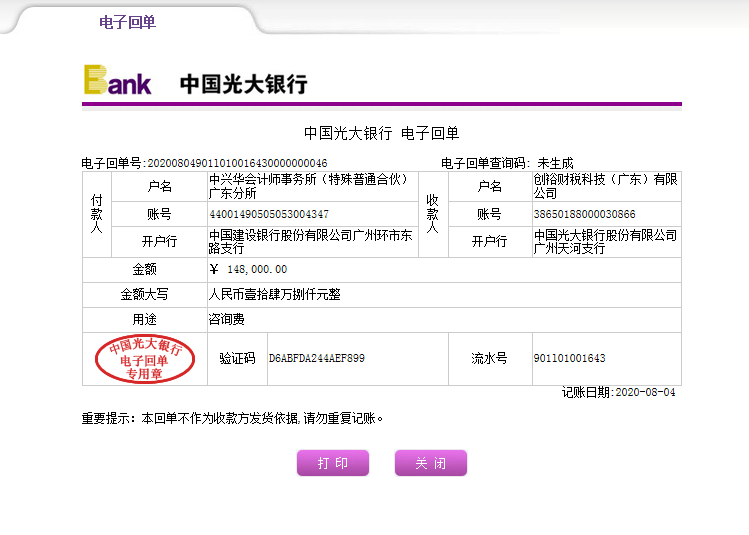This screenshot has width=749, height=535.
Task: Click the 中国光大银行 header title
Action: click(244, 84)
